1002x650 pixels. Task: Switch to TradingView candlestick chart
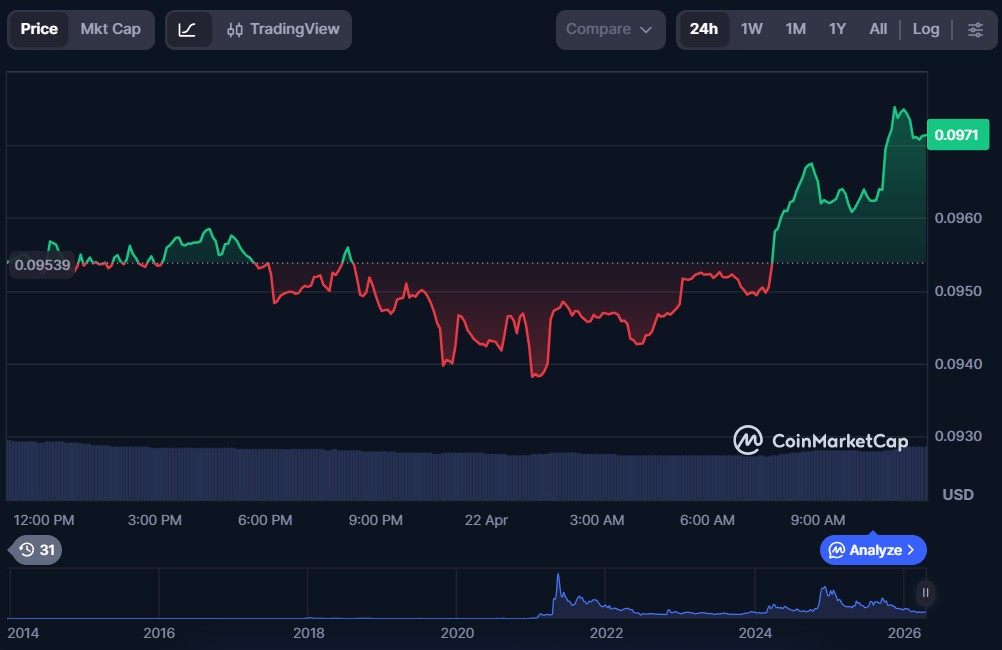pyautogui.click(x=283, y=29)
